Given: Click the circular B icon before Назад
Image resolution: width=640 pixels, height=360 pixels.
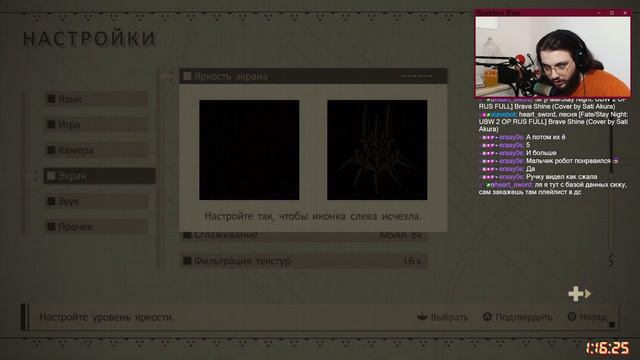Looking at the screenshot, I should pyautogui.click(x=572, y=317).
